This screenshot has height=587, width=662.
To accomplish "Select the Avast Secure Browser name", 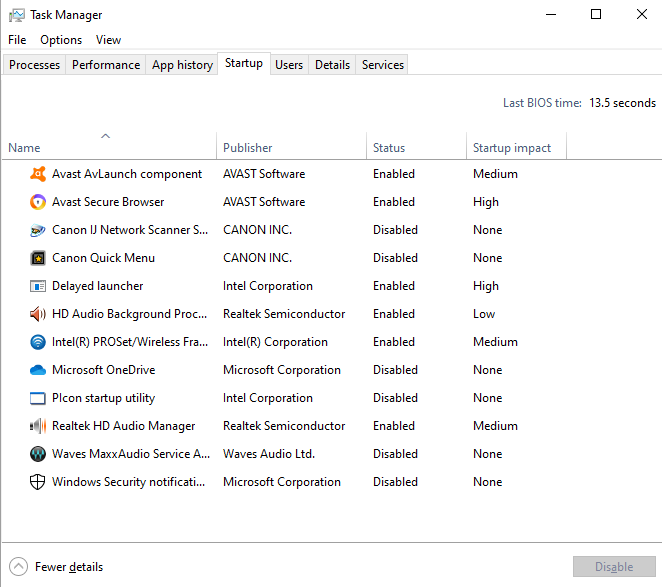I will click(x=108, y=202).
